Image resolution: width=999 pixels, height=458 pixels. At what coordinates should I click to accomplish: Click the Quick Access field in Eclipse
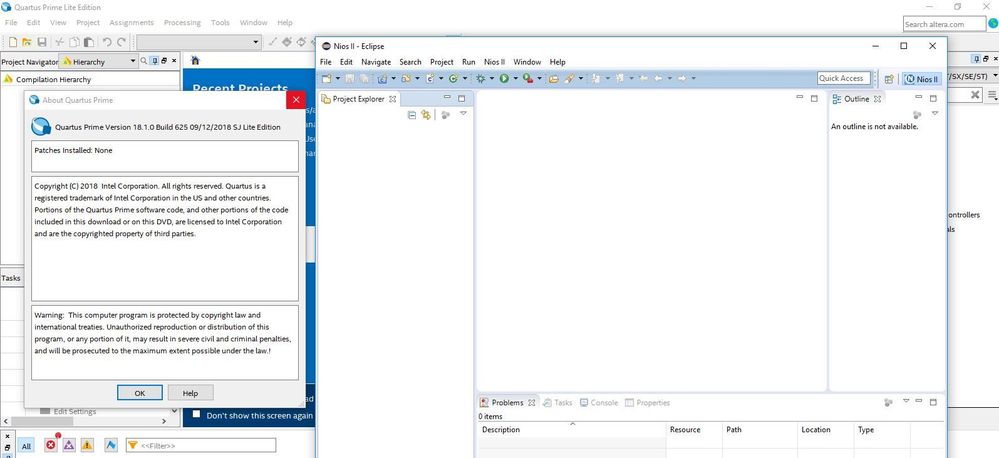844,78
